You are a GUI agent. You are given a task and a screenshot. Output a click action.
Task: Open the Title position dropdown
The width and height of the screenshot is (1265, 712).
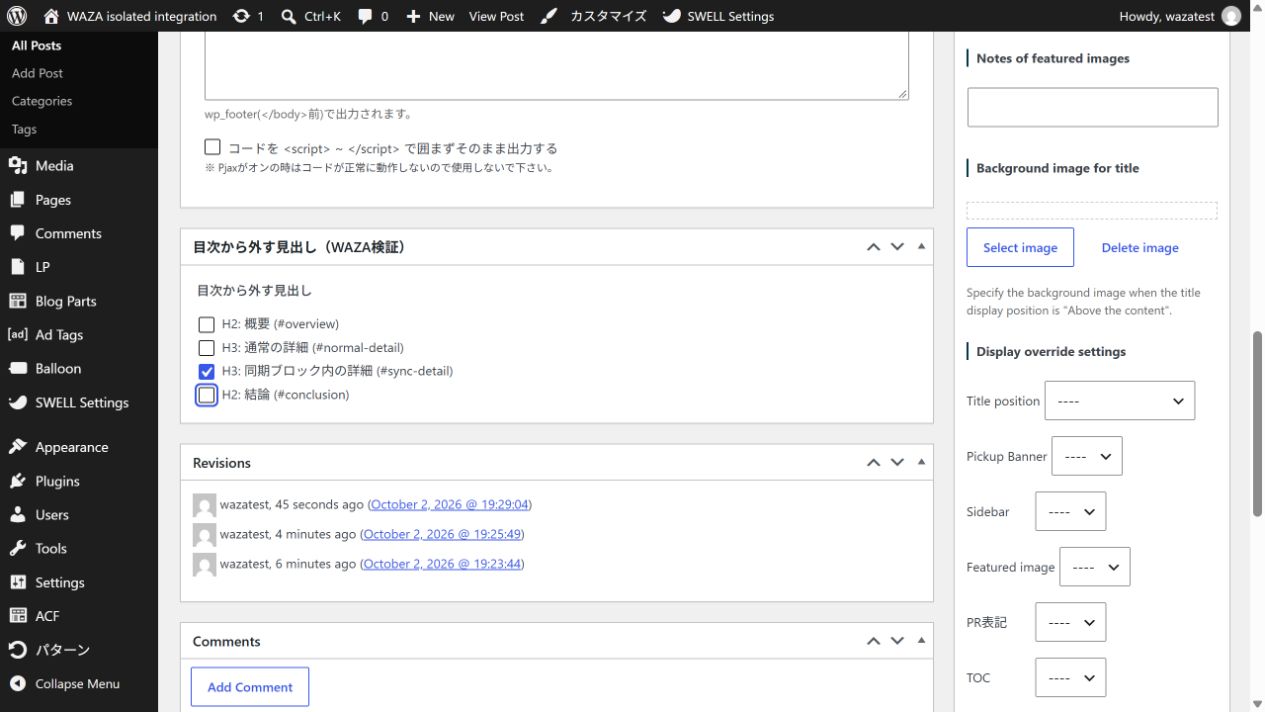[1119, 401]
